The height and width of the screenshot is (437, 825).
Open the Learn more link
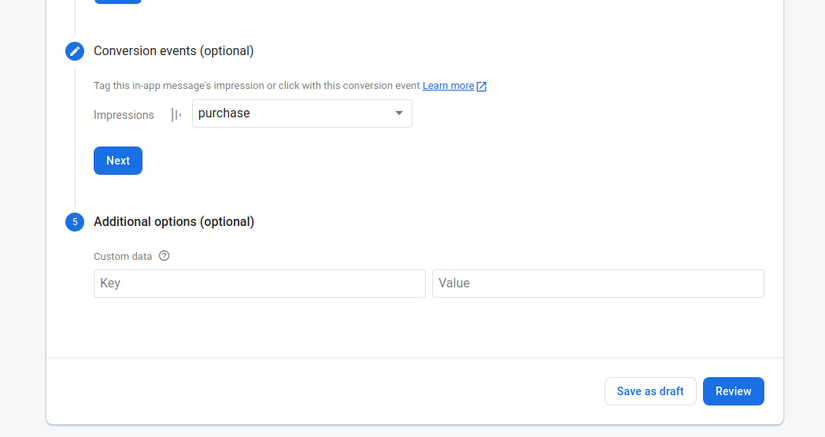(x=448, y=86)
